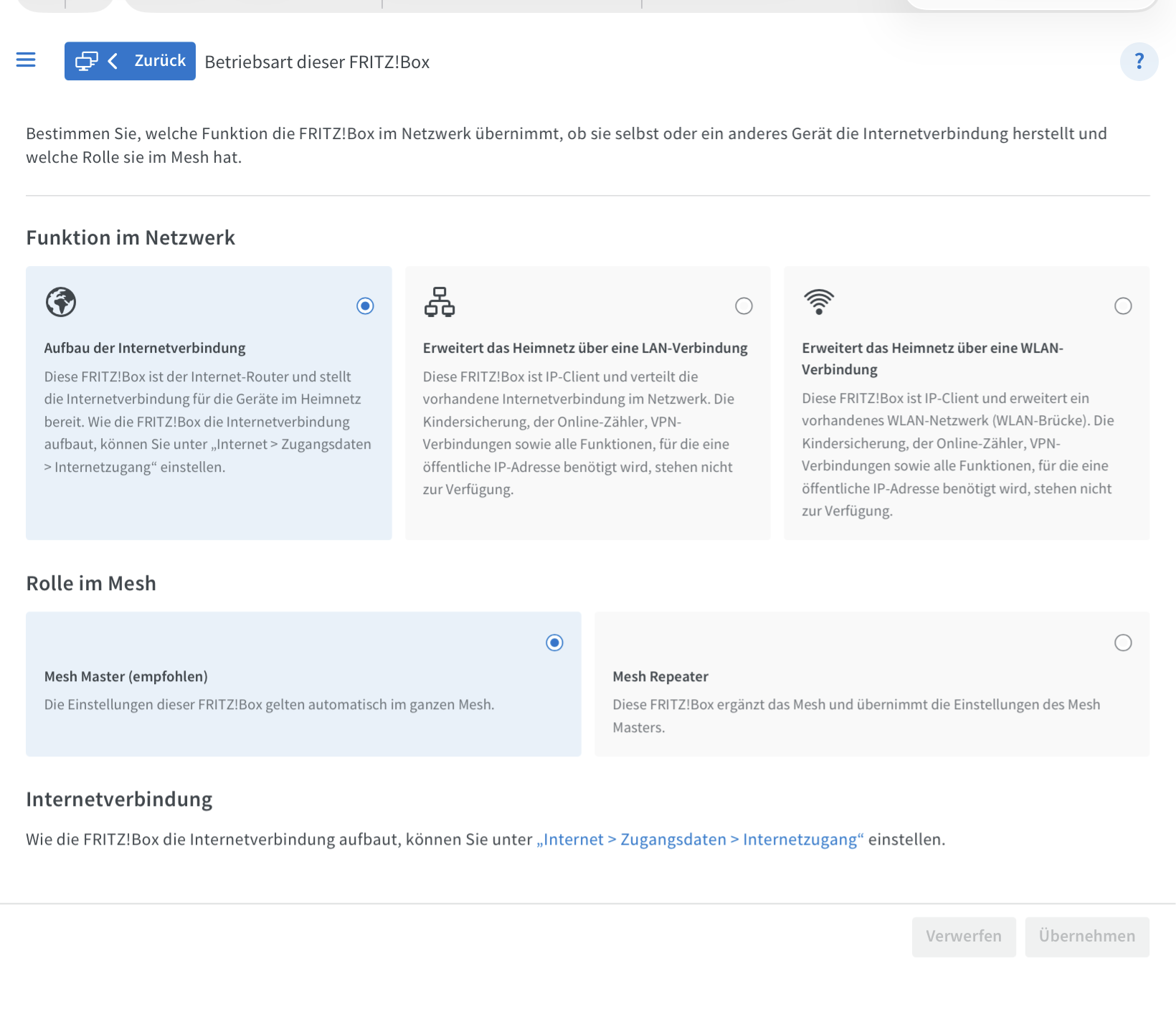The height and width of the screenshot is (1029, 1176).
Task: Select Mesh Master radio button
Action: (x=554, y=642)
